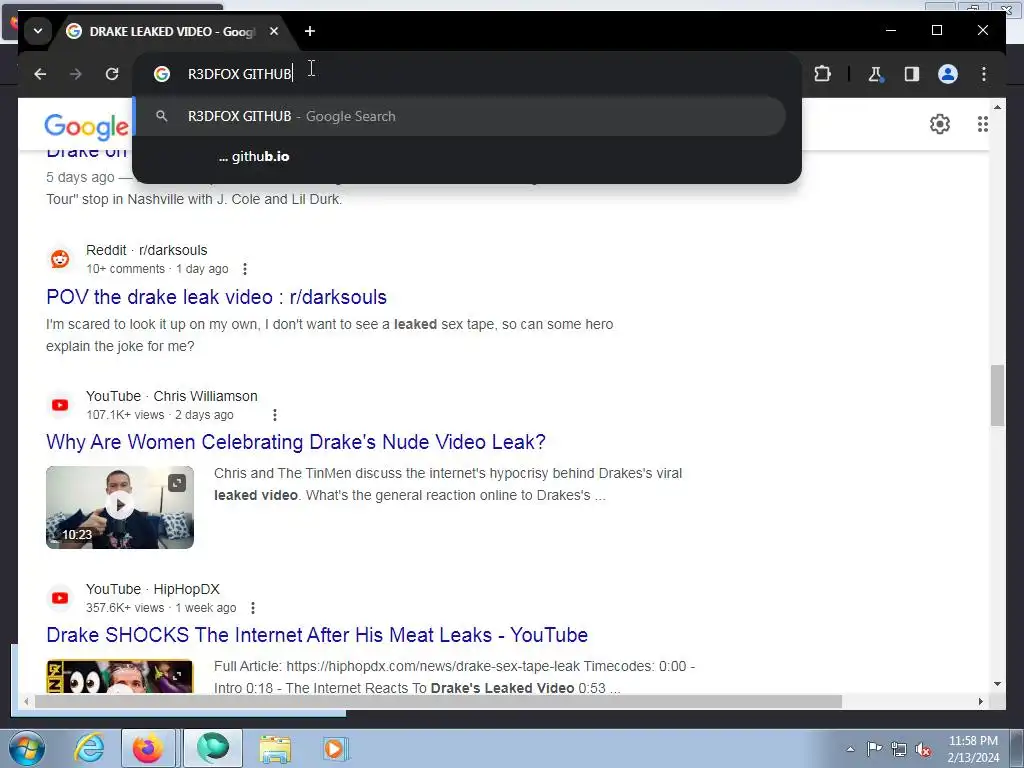Select the DRAKE LEAKED VIDEO tab
1024x768 pixels.
[x=172, y=31]
